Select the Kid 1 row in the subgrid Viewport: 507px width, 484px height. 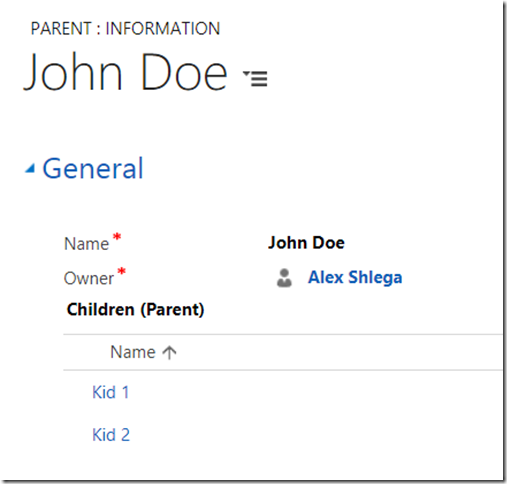coord(283,392)
